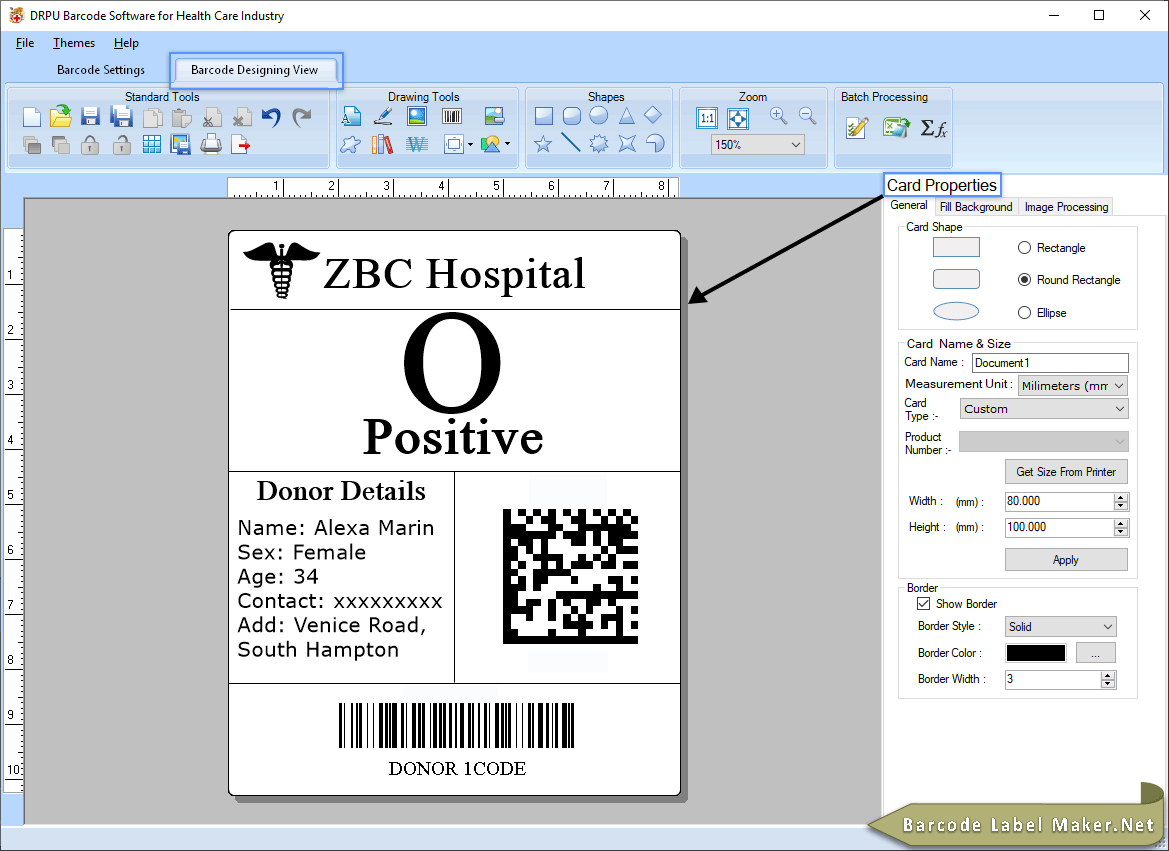Select the Text tool in Drawing Tools

point(351,116)
